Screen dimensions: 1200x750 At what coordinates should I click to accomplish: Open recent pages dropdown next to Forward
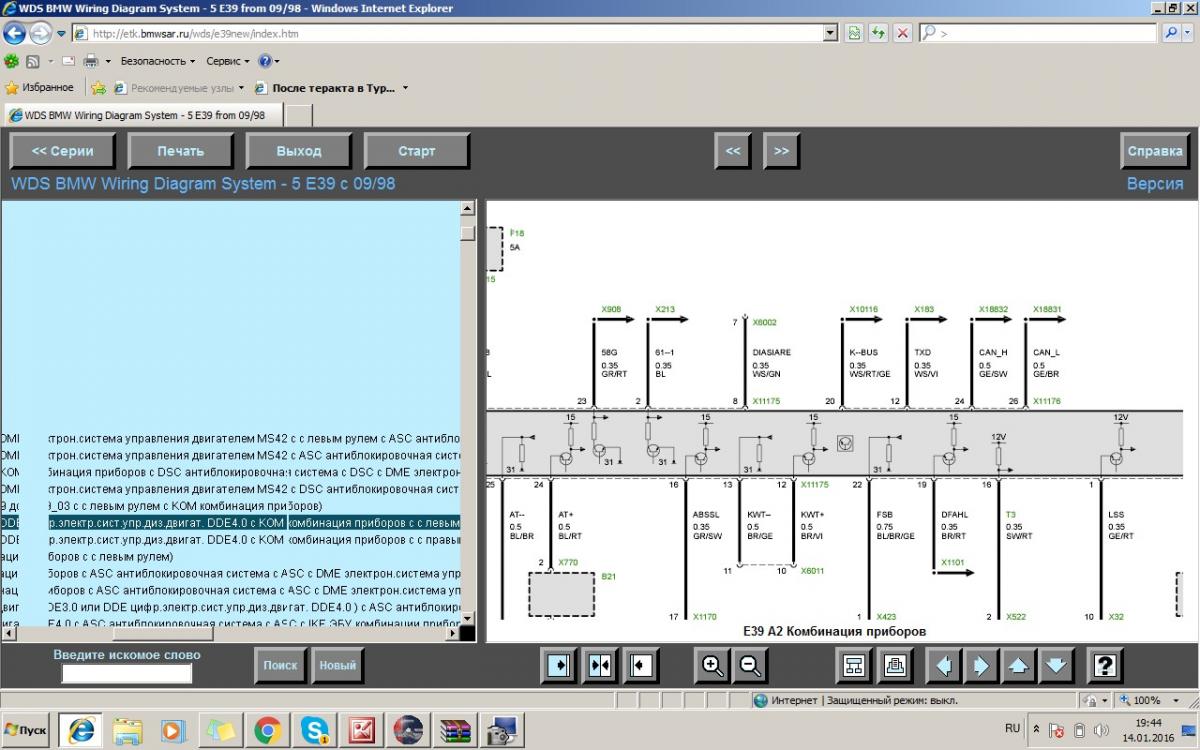point(60,33)
